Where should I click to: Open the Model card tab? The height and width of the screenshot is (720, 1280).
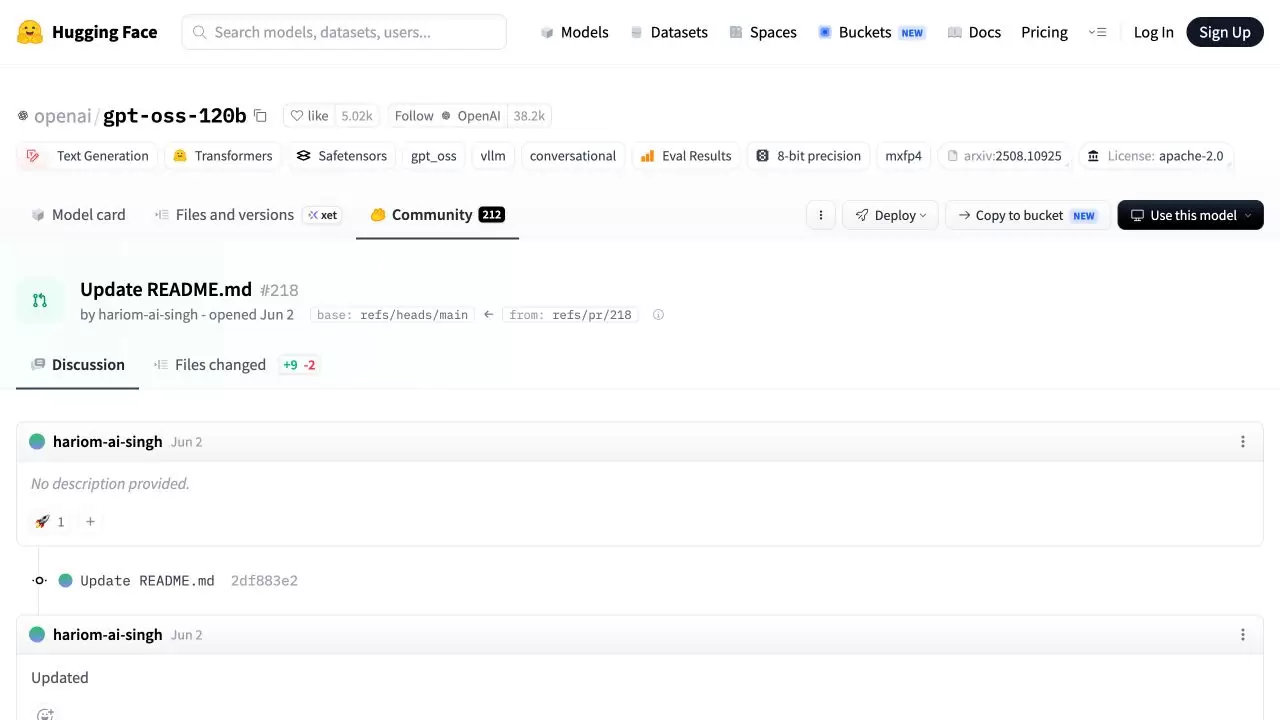point(78,215)
